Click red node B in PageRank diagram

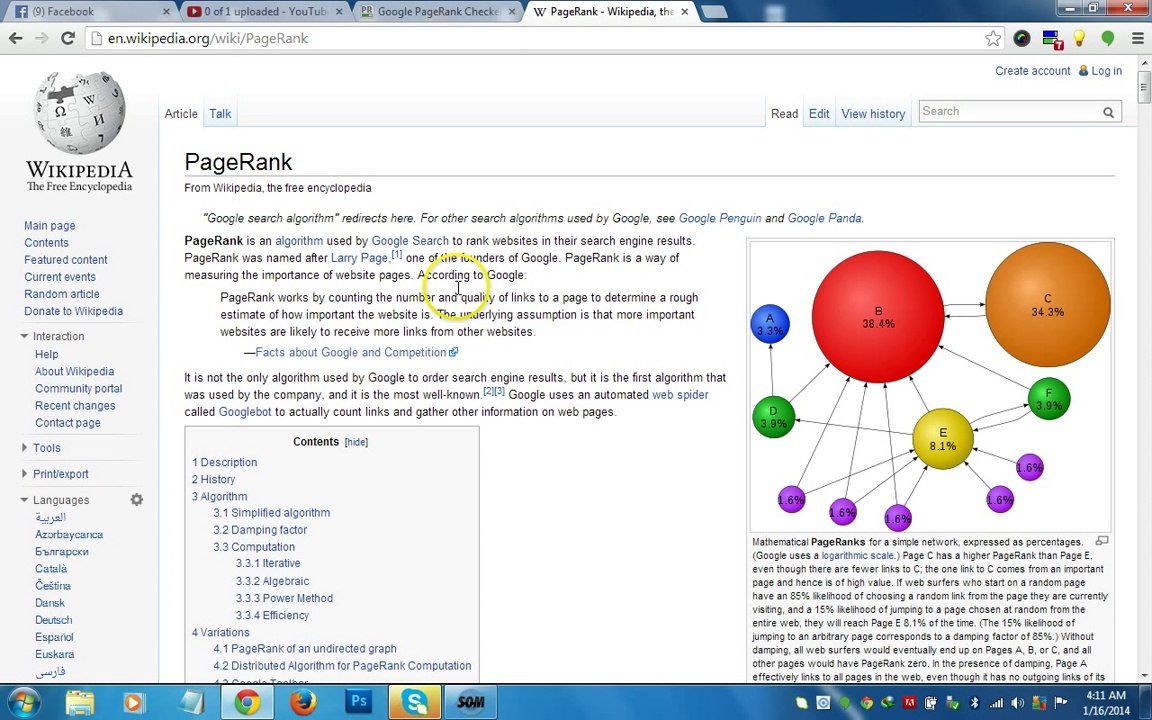(x=878, y=317)
